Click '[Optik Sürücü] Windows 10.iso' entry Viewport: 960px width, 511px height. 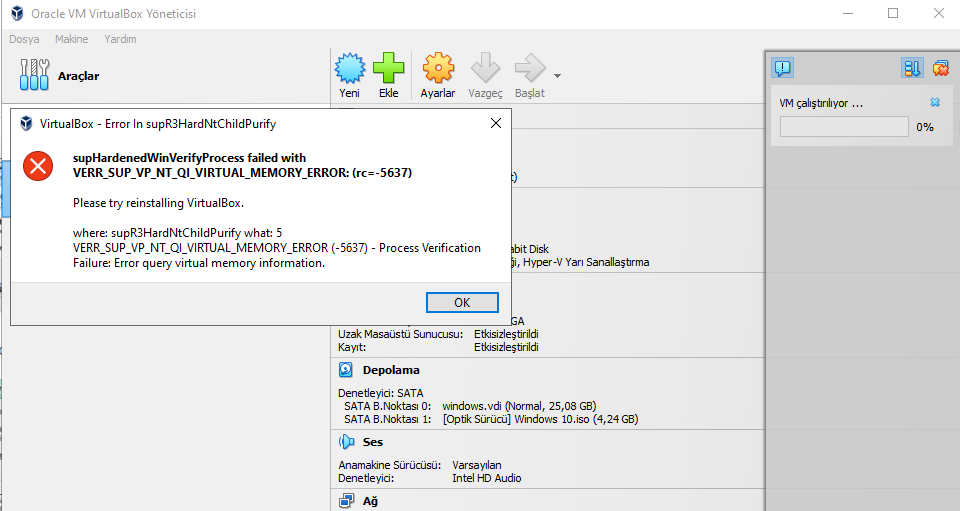pyautogui.click(x=540, y=419)
